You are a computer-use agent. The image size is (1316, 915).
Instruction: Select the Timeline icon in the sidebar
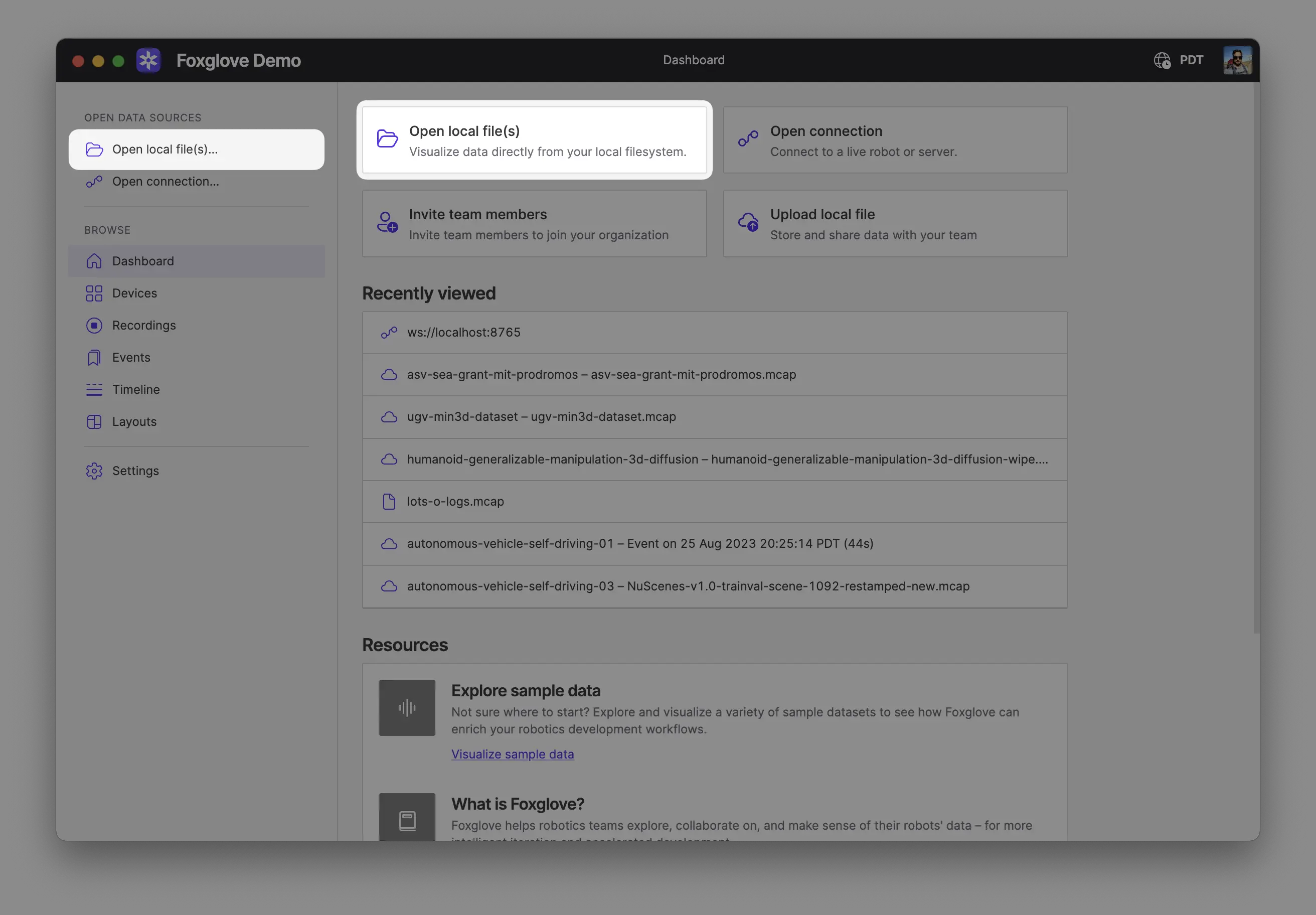pyautogui.click(x=94, y=389)
